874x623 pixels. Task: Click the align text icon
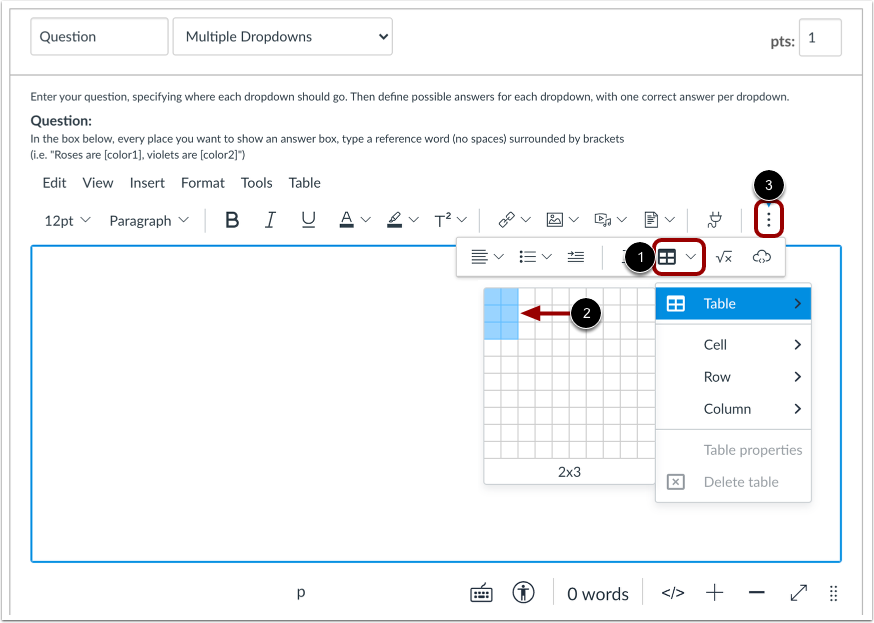point(479,257)
